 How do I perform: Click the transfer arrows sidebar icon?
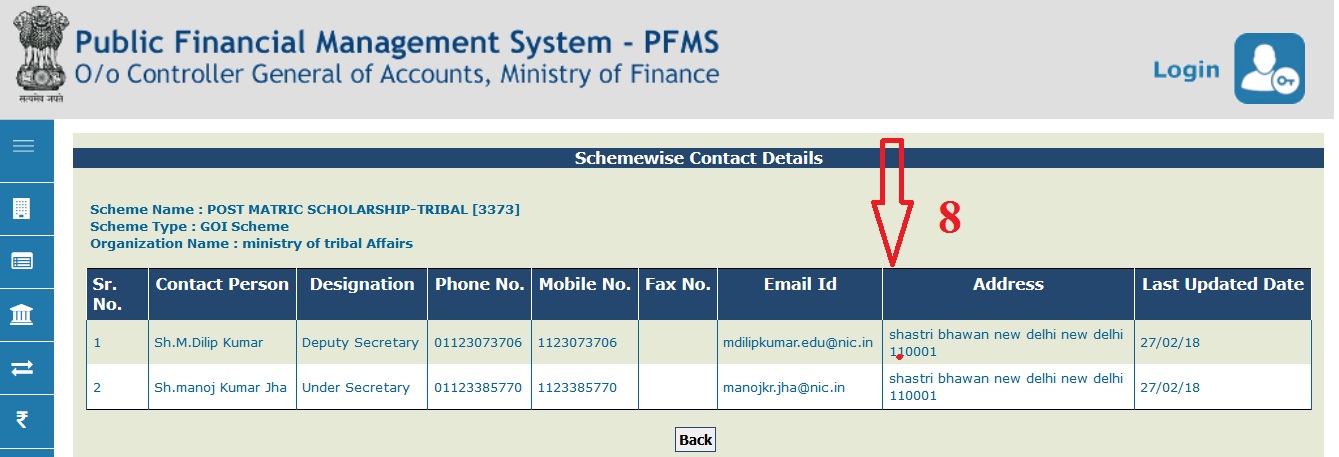[x=21, y=368]
